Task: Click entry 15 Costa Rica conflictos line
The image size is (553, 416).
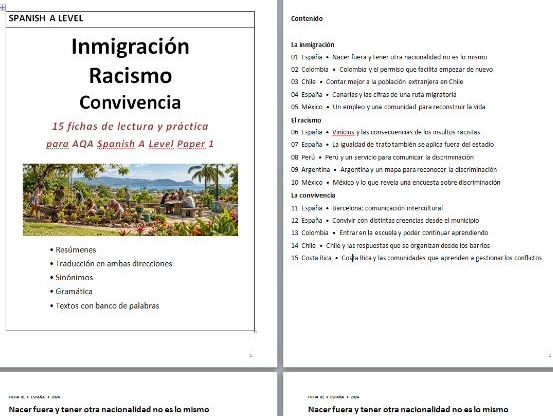Action: click(x=416, y=258)
